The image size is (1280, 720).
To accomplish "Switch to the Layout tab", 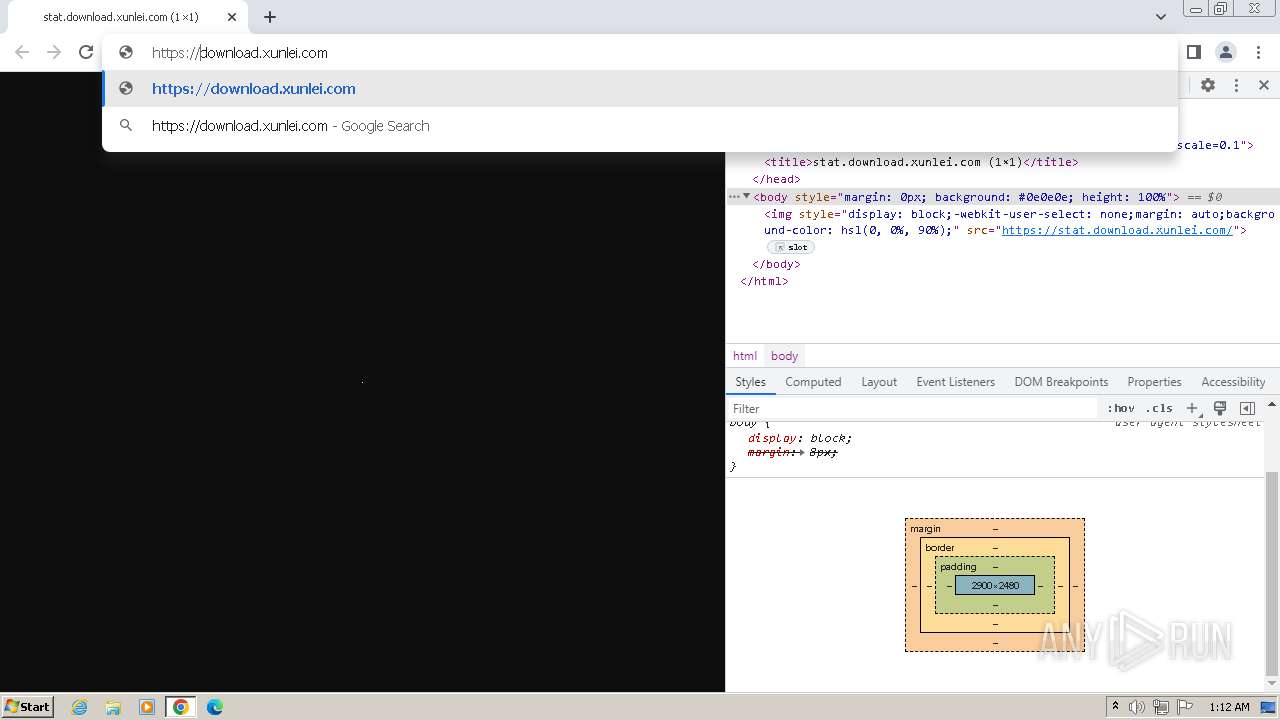I will click(879, 382).
